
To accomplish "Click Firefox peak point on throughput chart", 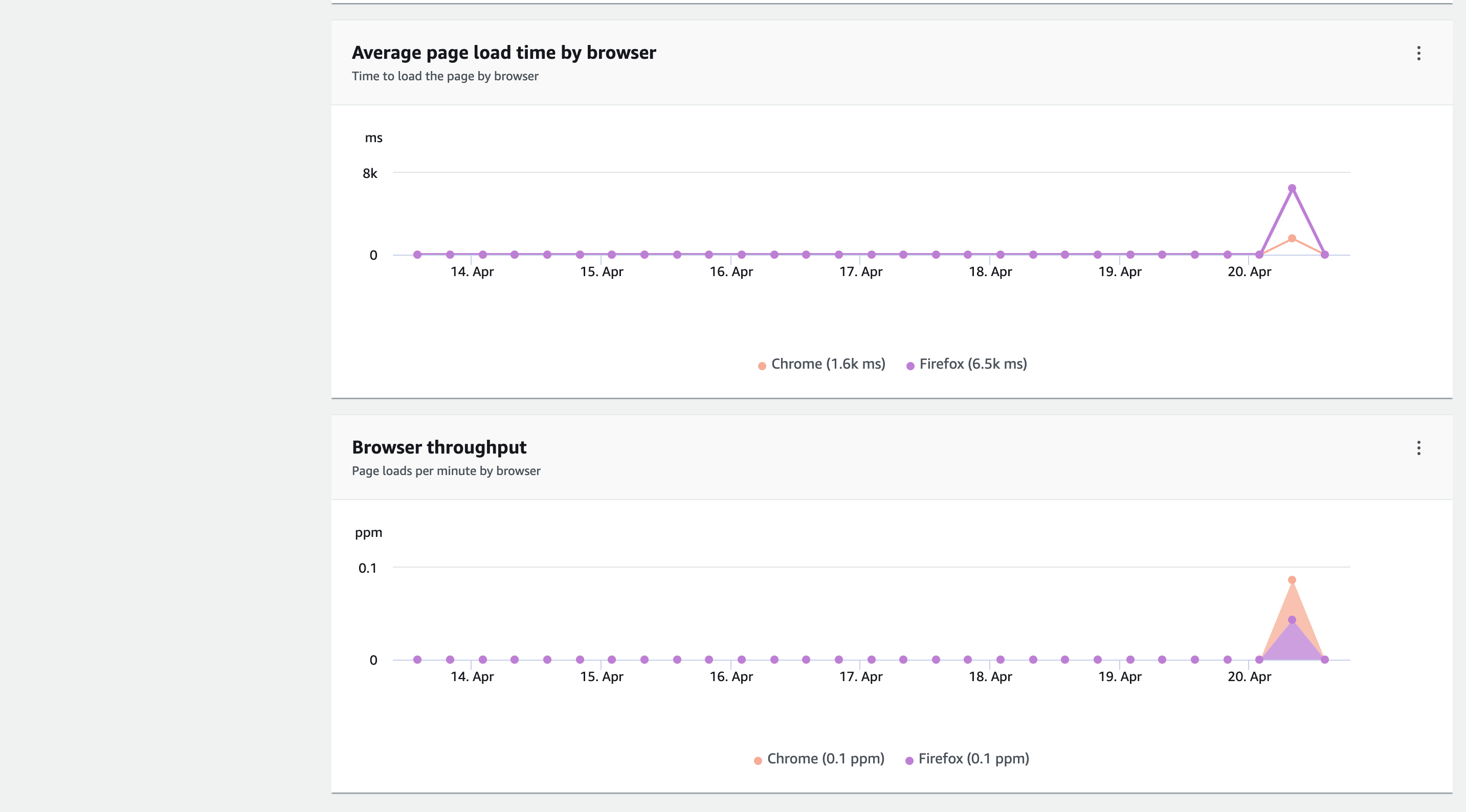I will click(x=1292, y=620).
